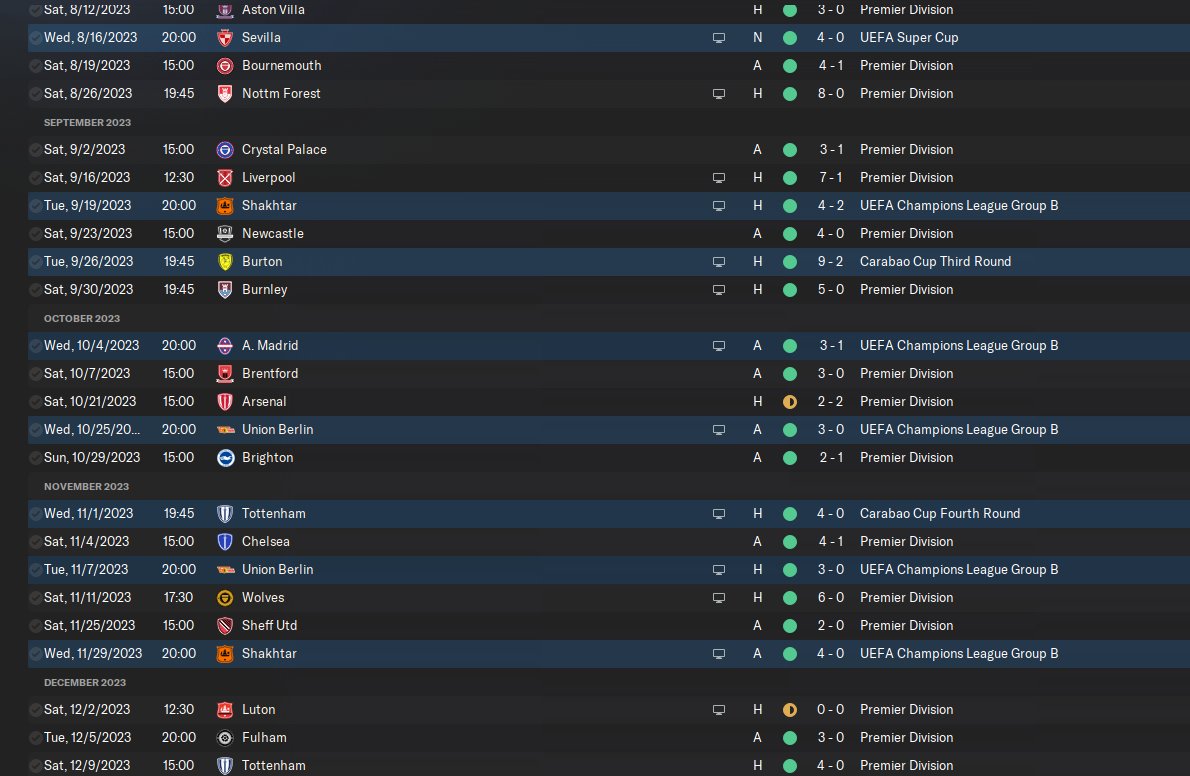Click the Sevilla club badge
The height and width of the screenshot is (776, 1190).
click(225, 38)
